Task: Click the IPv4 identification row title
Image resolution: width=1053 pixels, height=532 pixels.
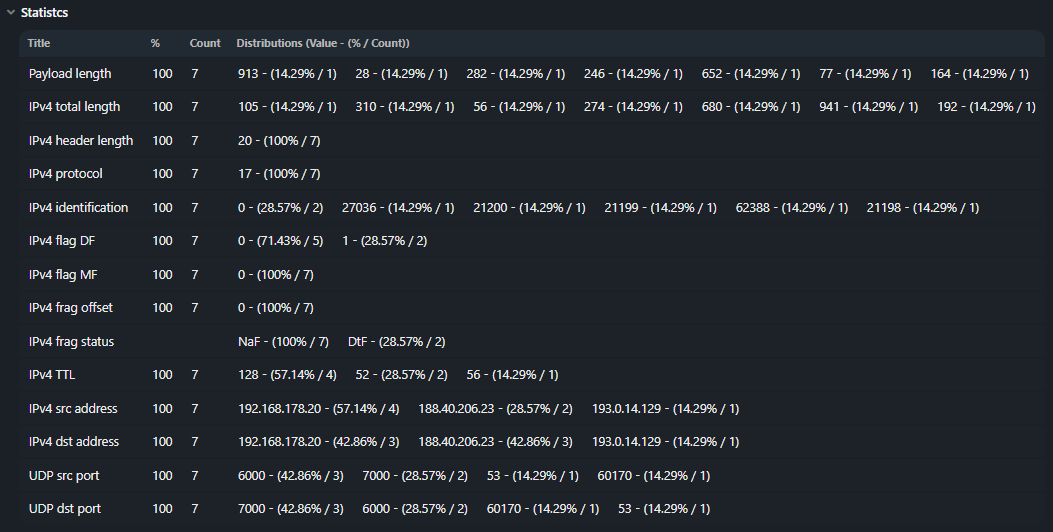Action: [x=78, y=208]
